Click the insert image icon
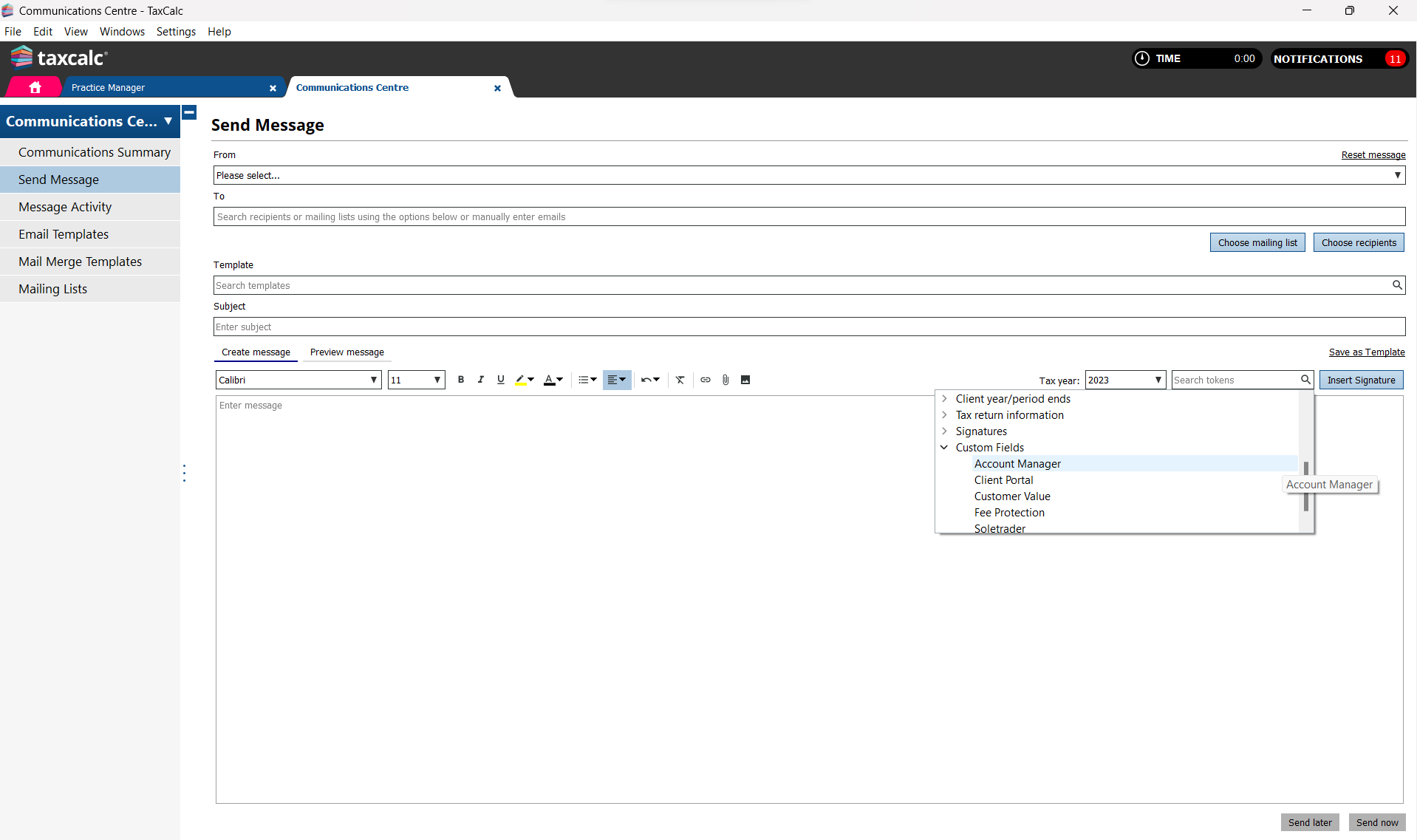This screenshot has height=840, width=1417. (745, 380)
